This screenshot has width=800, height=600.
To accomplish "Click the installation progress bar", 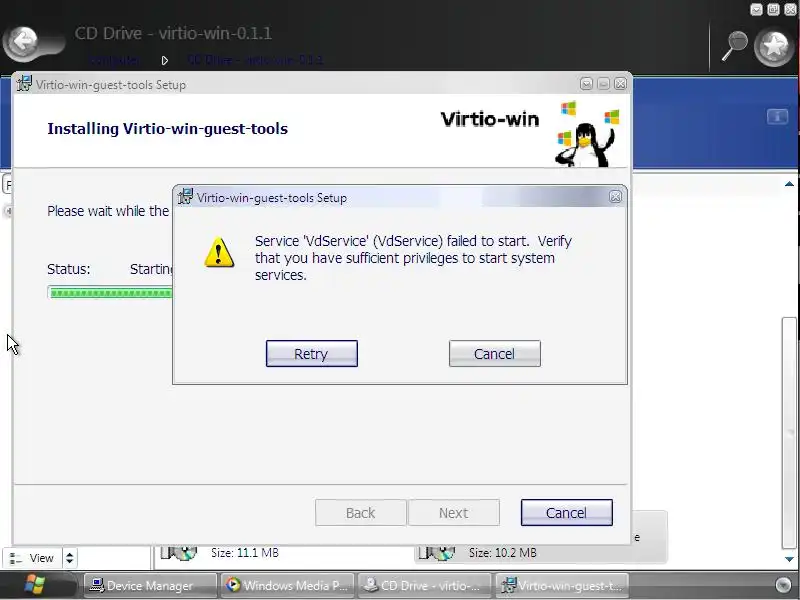I will [110, 293].
